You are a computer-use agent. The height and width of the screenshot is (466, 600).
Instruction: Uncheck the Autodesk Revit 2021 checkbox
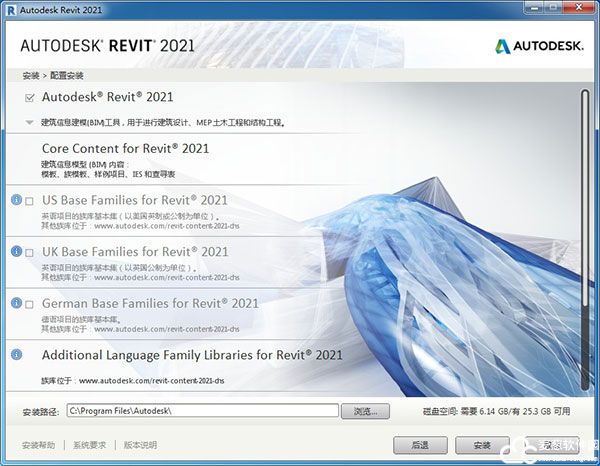click(30, 98)
